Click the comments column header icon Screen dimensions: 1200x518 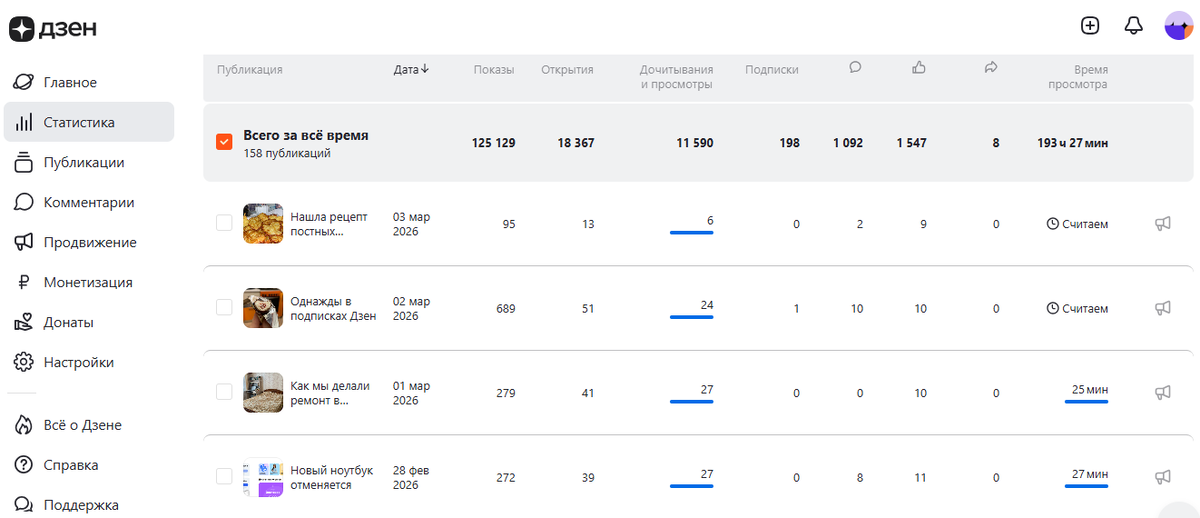point(855,68)
